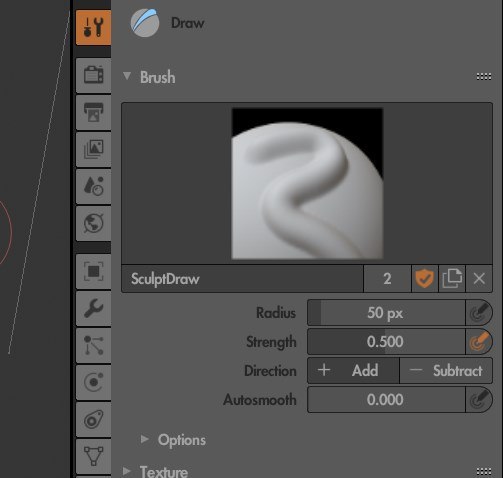
Task: Set brush direction to Subtract
Action: coord(446,371)
